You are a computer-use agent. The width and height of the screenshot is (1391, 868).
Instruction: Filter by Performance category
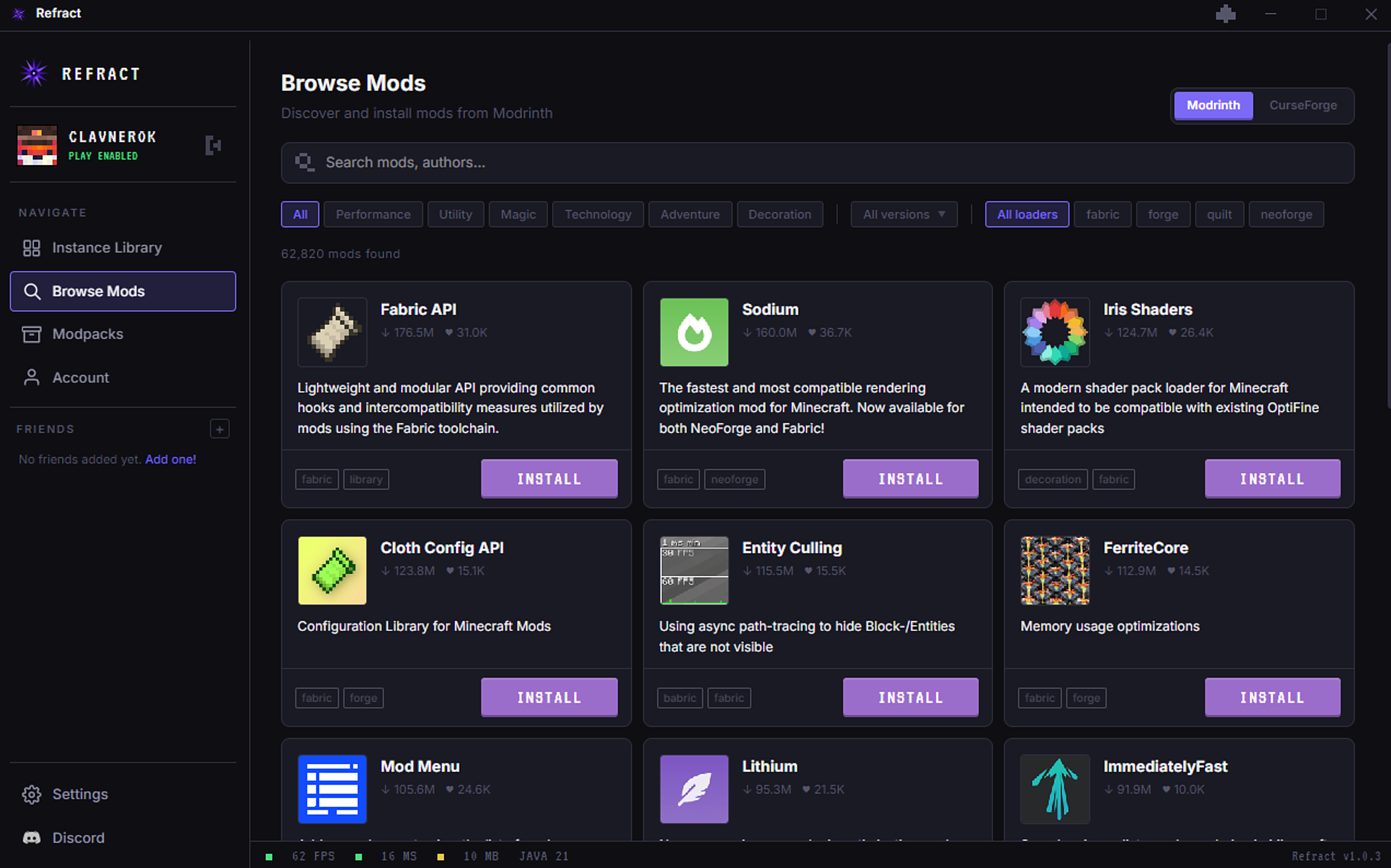pos(373,215)
